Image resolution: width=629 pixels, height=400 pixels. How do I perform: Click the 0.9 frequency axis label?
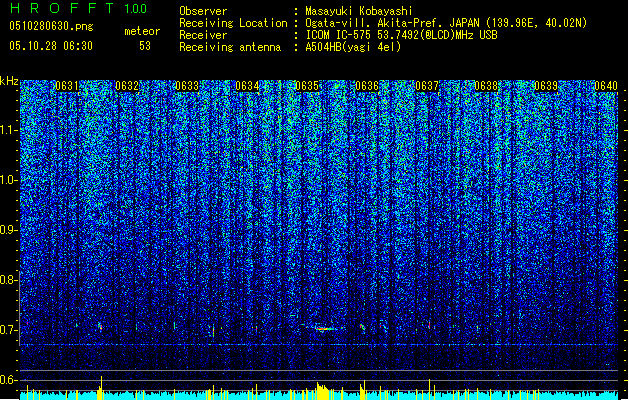coord(8,230)
